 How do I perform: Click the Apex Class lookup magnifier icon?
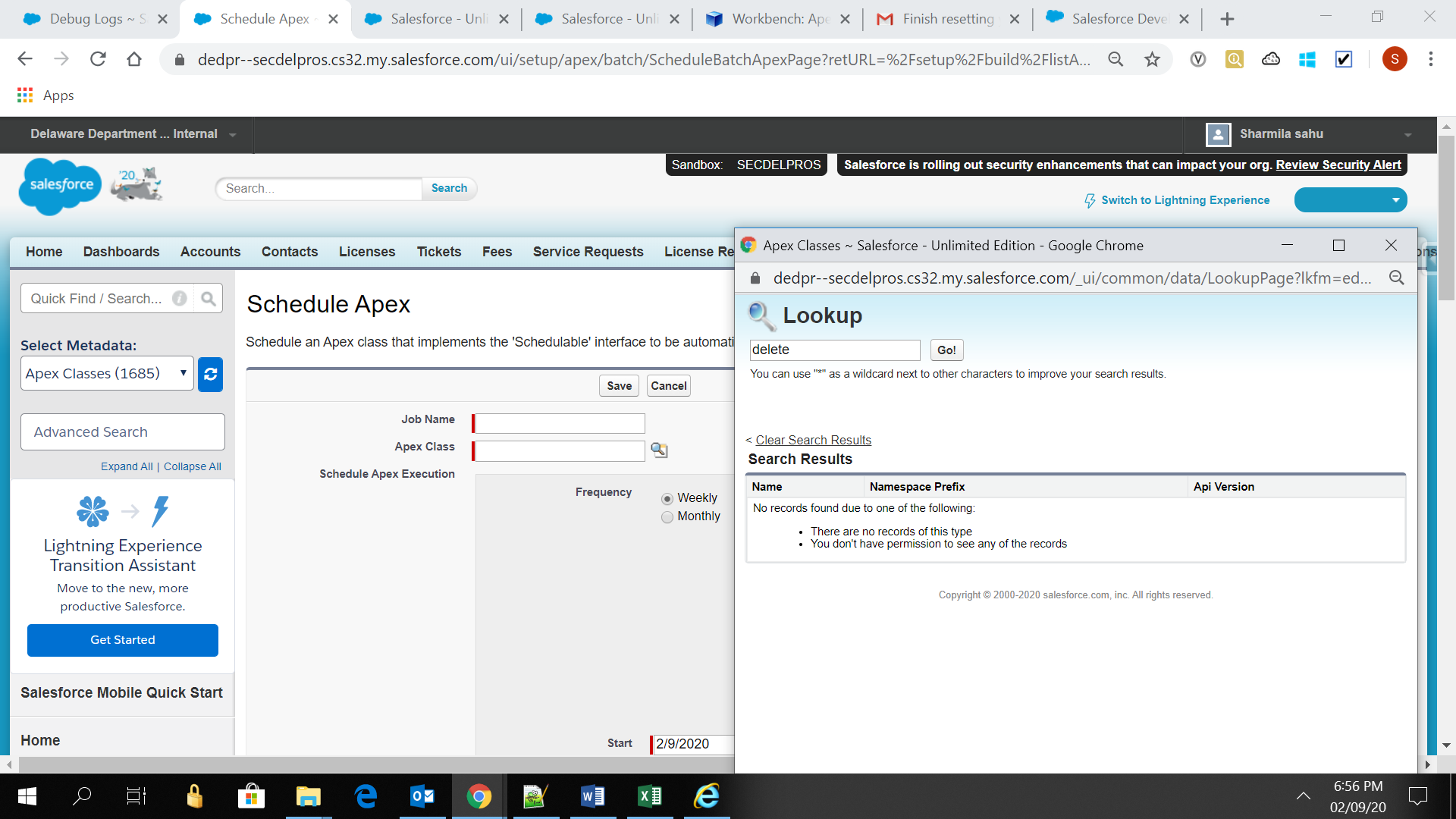[659, 450]
